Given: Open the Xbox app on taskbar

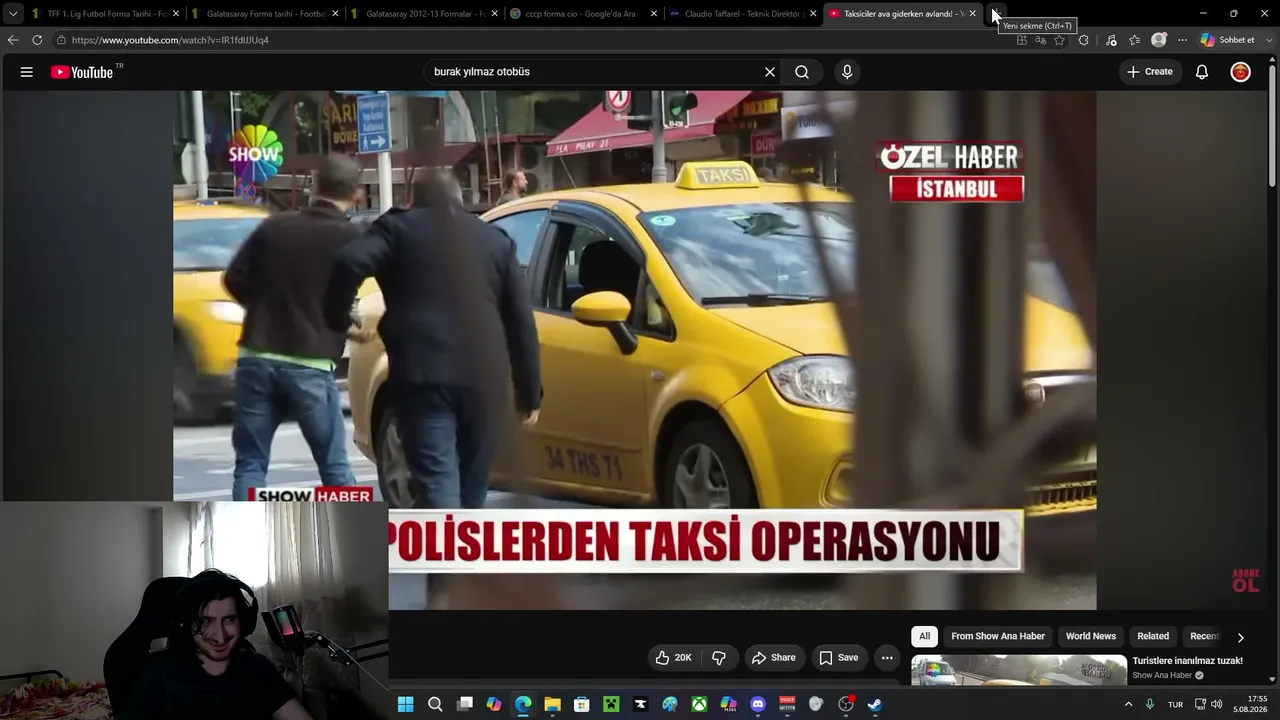Looking at the screenshot, I should 700,704.
